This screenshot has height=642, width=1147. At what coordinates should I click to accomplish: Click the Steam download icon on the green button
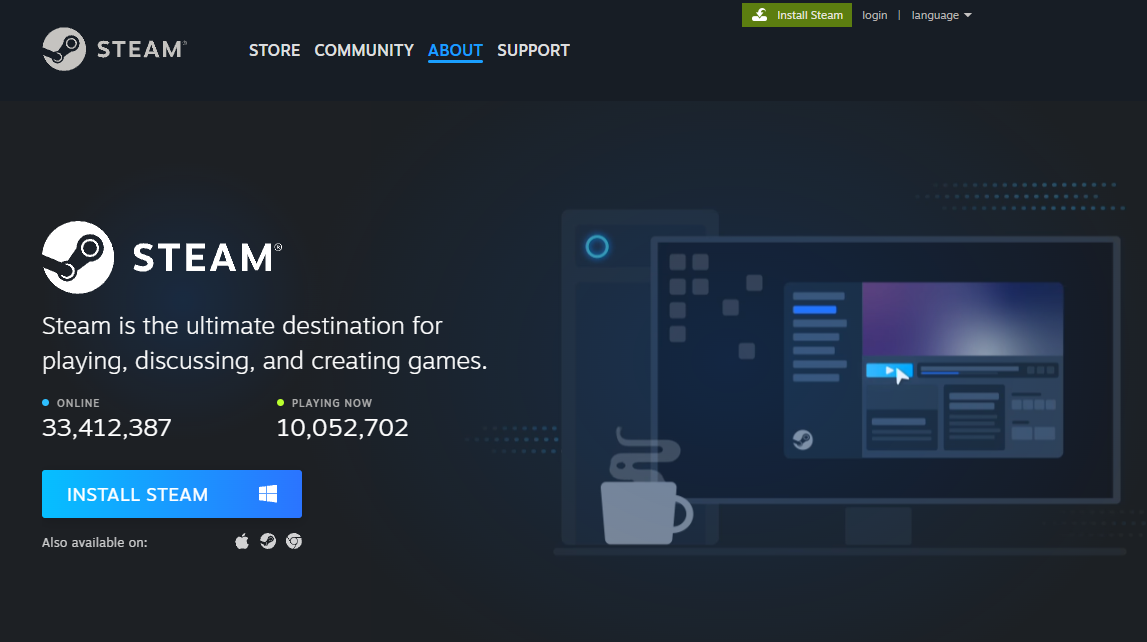758,15
